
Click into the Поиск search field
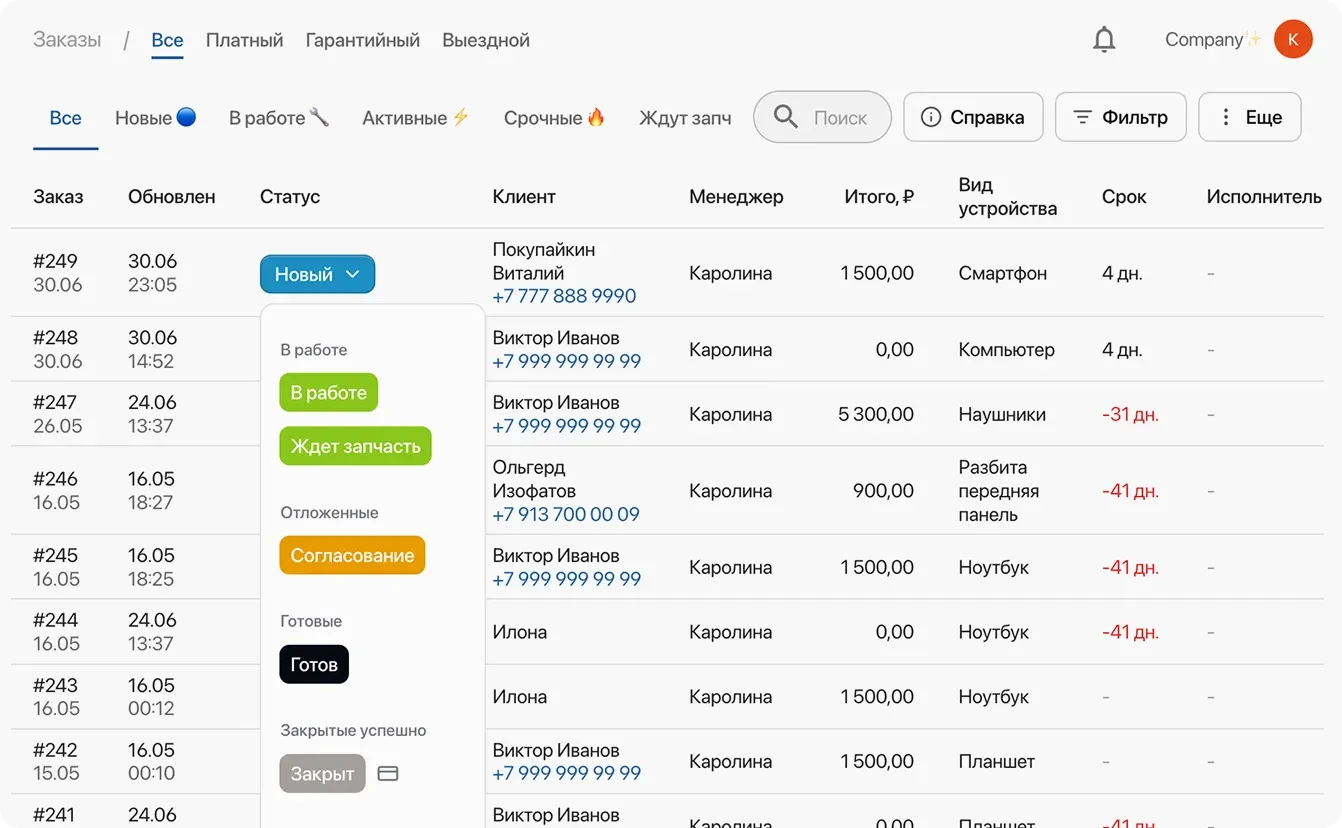(x=840, y=118)
